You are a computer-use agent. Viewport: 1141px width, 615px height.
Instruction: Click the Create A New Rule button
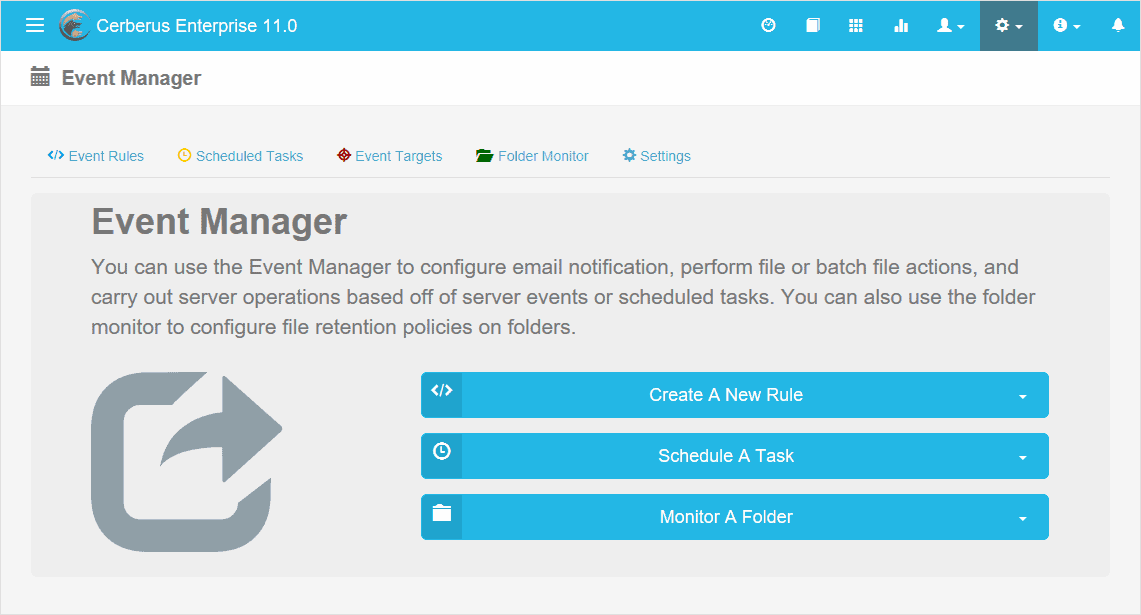(726, 394)
